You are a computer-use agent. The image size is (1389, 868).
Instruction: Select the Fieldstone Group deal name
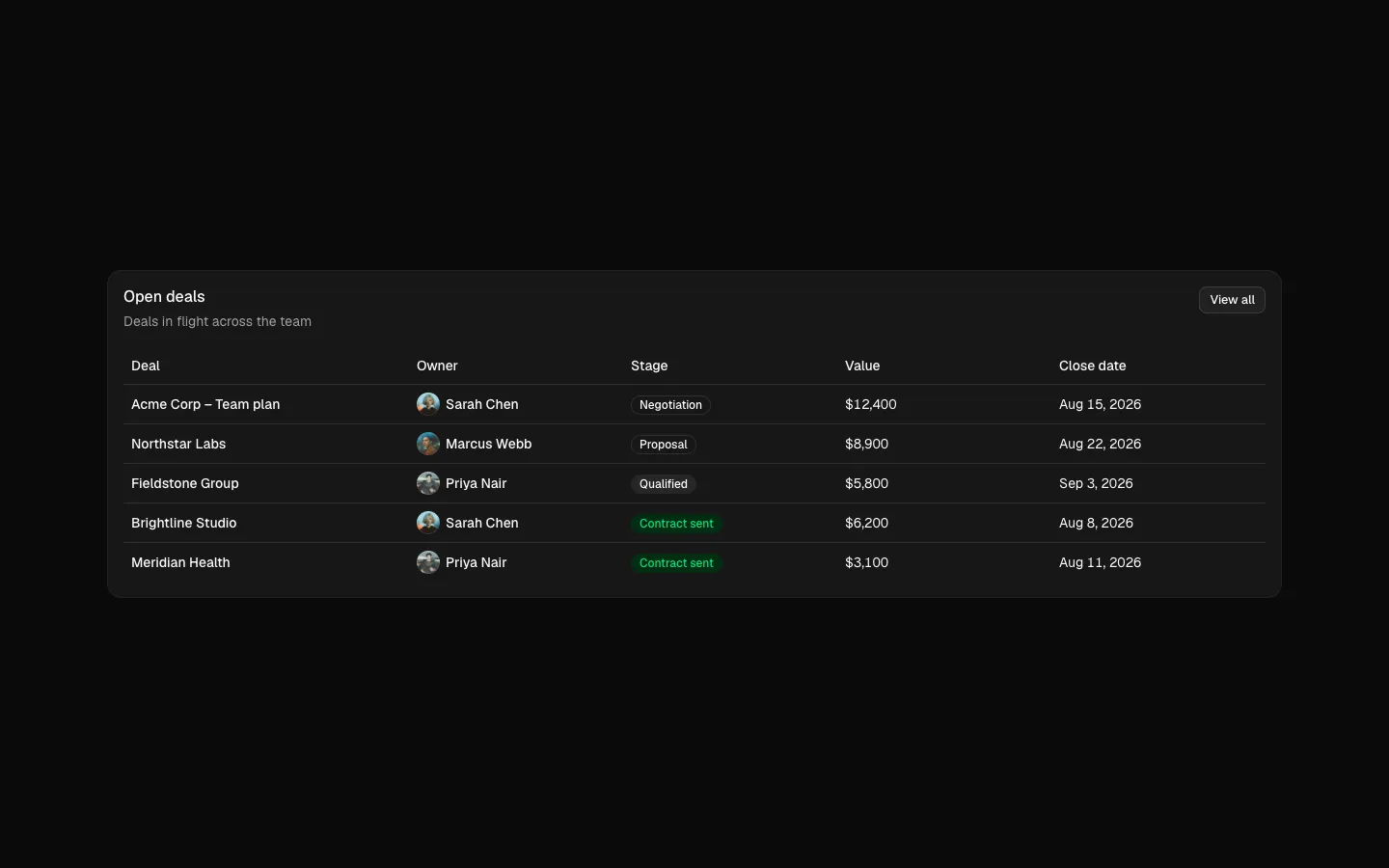(x=185, y=483)
